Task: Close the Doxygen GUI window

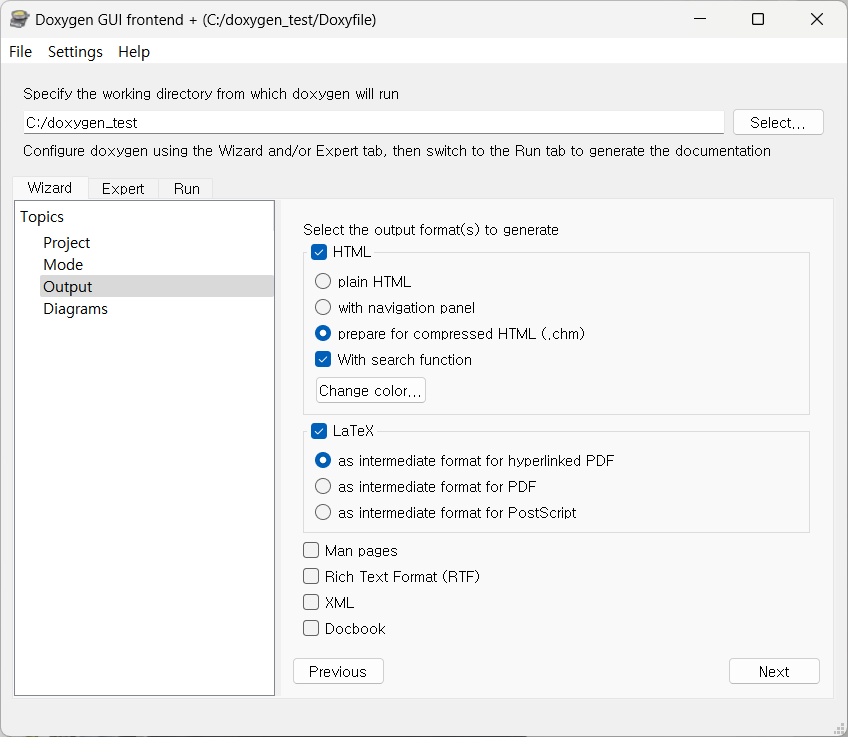Action: click(x=817, y=19)
